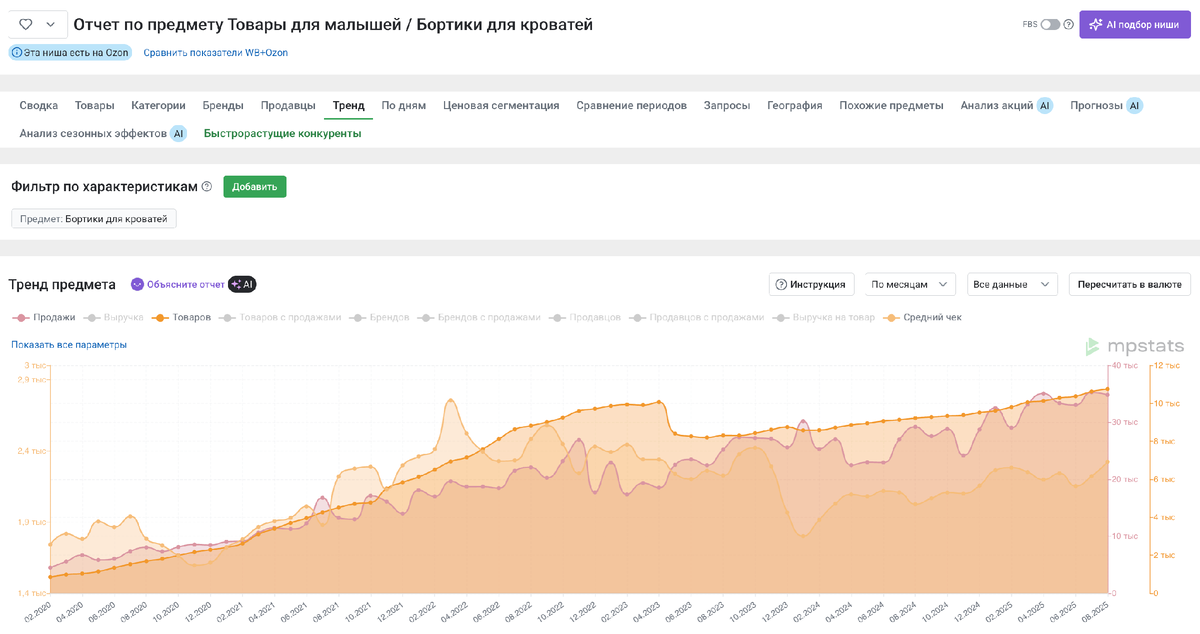Viewport: 1200px width, 634px height.
Task: Expand the Все данные dropdown
Action: pos(1012,284)
